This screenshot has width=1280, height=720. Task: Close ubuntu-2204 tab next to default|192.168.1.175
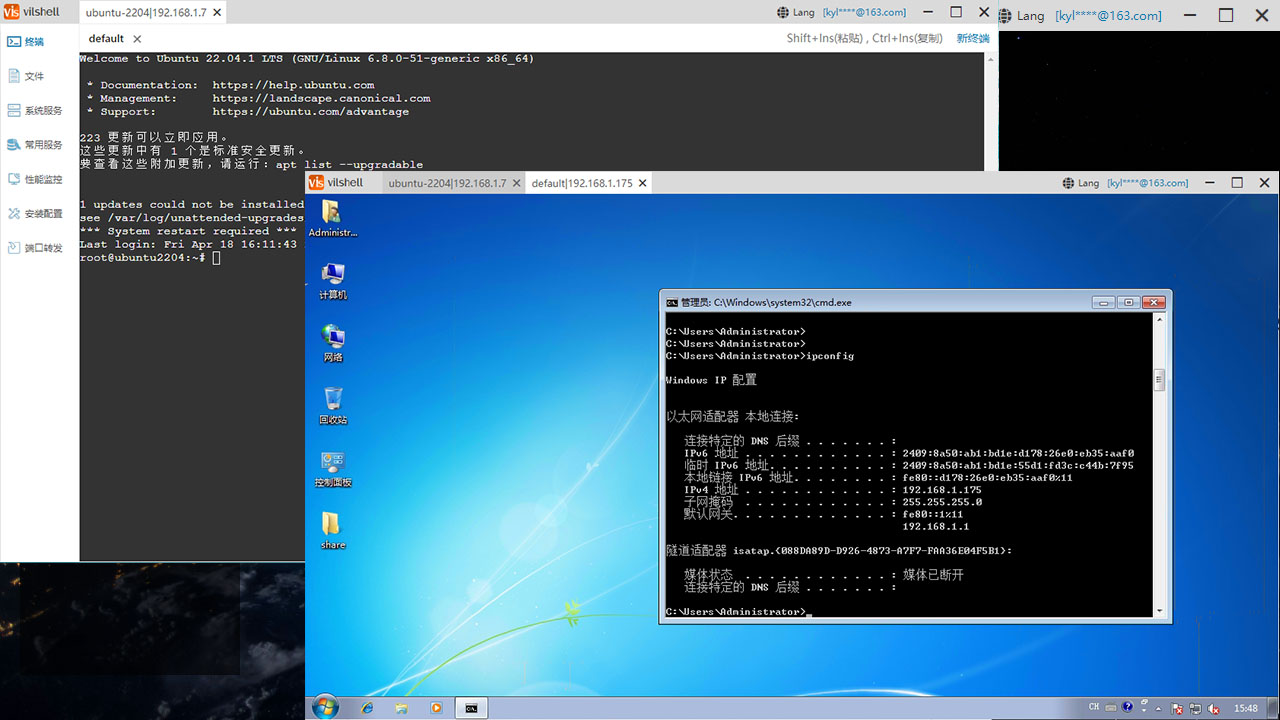pyautogui.click(x=516, y=183)
